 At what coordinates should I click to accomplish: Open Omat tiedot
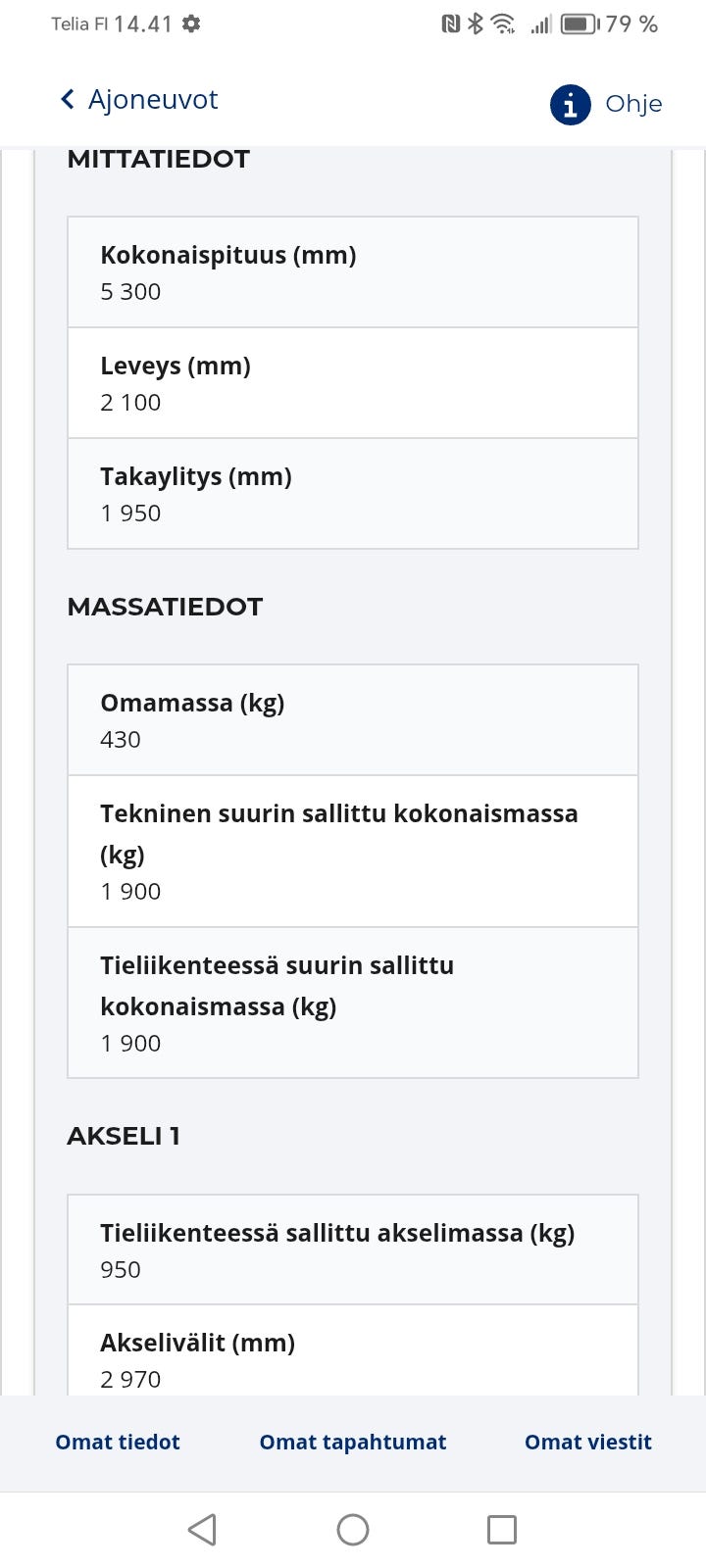click(x=117, y=1442)
